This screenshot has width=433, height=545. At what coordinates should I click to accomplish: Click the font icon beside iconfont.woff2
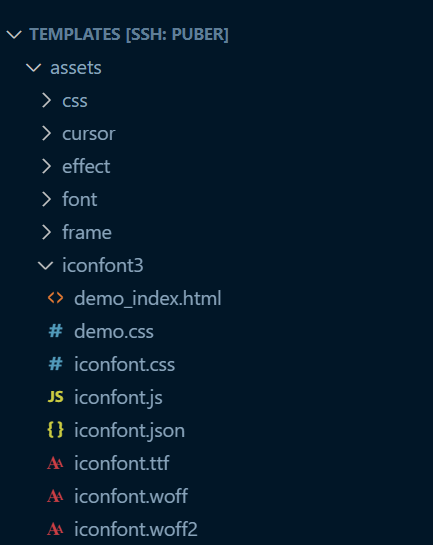click(56, 529)
